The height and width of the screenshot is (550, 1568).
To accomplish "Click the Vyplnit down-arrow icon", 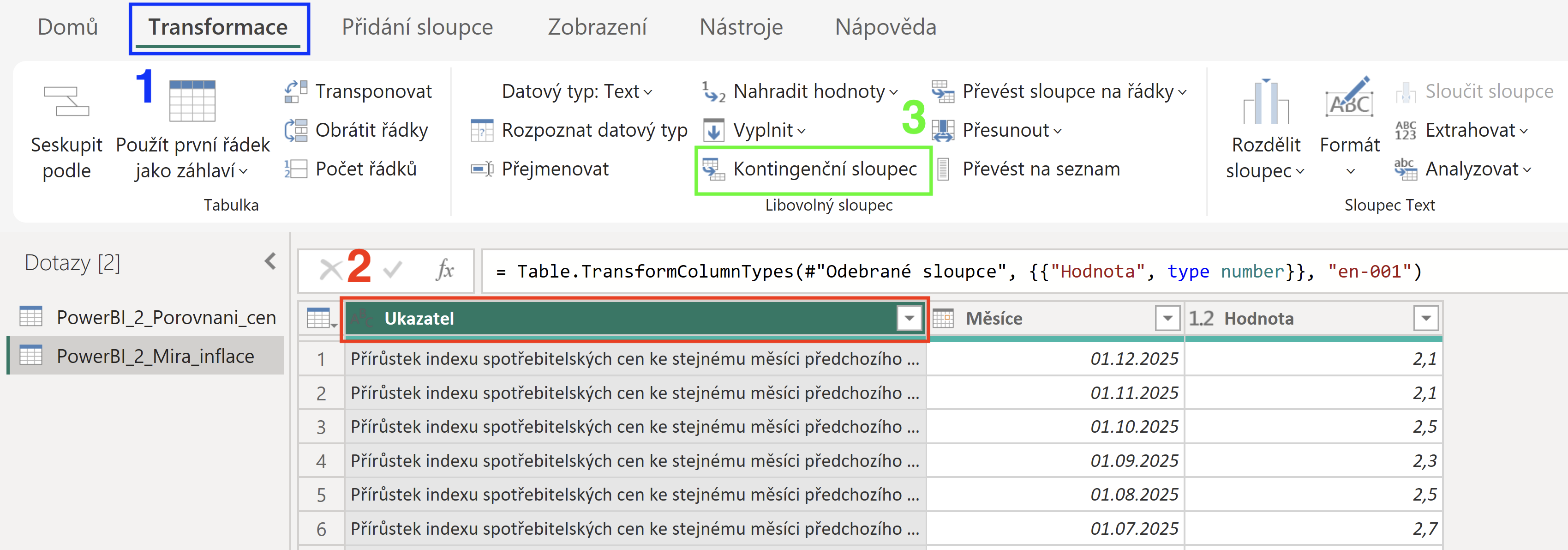I will [x=713, y=130].
